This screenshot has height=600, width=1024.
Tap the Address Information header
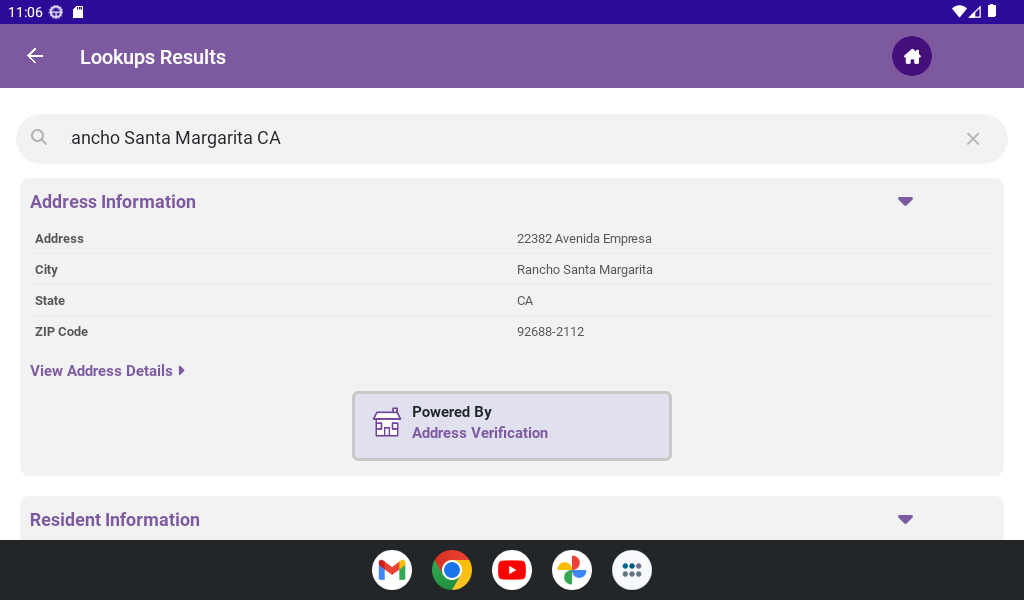point(113,202)
